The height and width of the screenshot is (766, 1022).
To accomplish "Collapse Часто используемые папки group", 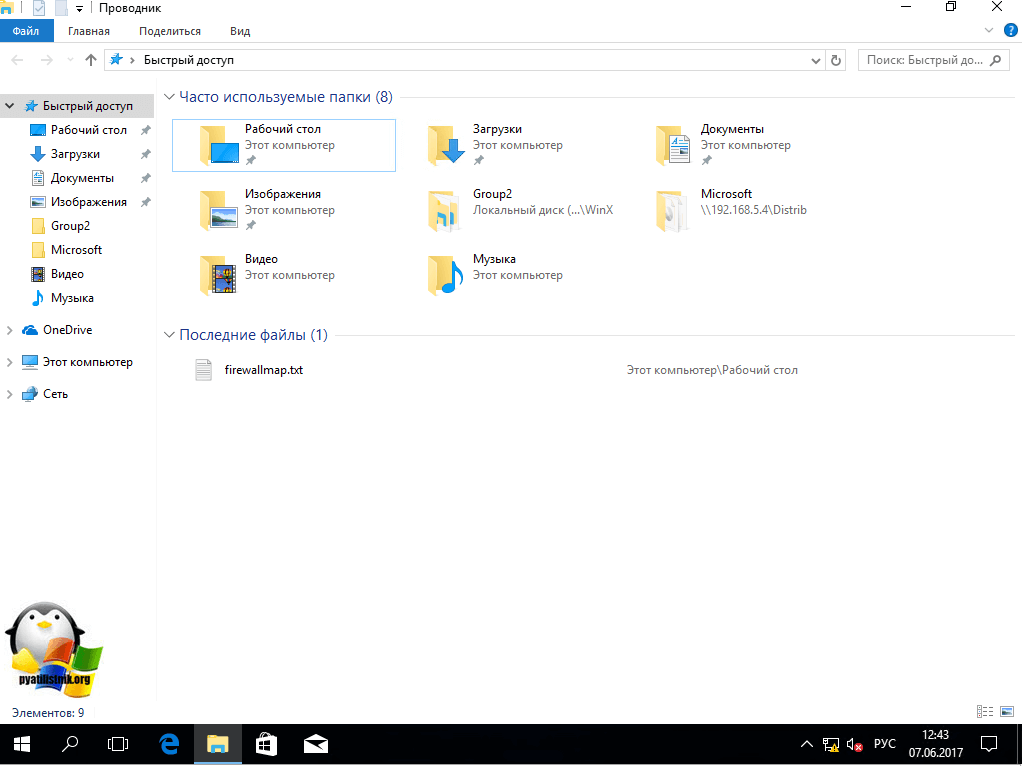I will (x=169, y=97).
